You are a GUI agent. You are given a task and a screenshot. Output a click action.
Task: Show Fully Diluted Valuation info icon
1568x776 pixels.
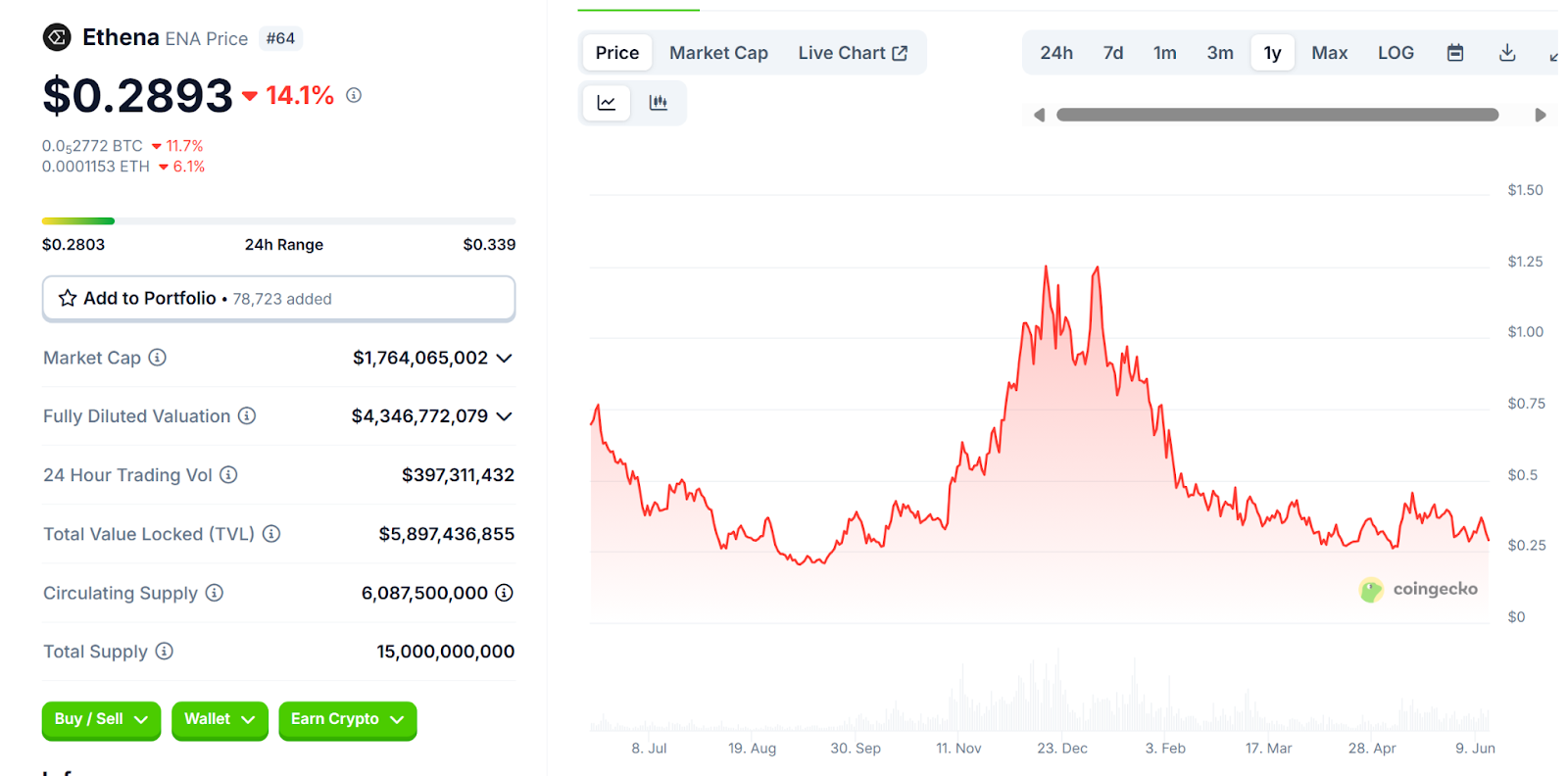247,416
